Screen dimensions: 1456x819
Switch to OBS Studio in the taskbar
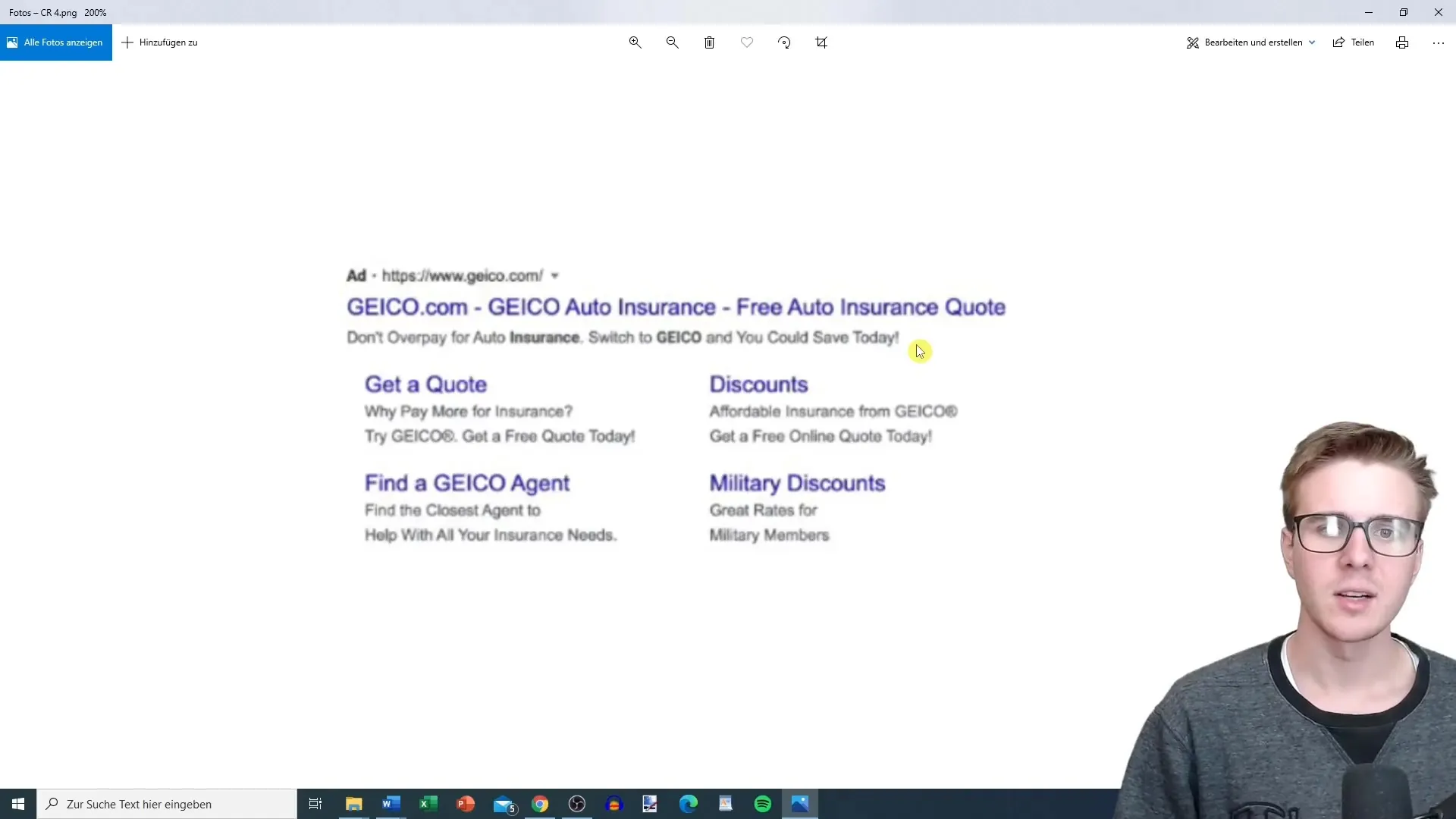[577, 804]
